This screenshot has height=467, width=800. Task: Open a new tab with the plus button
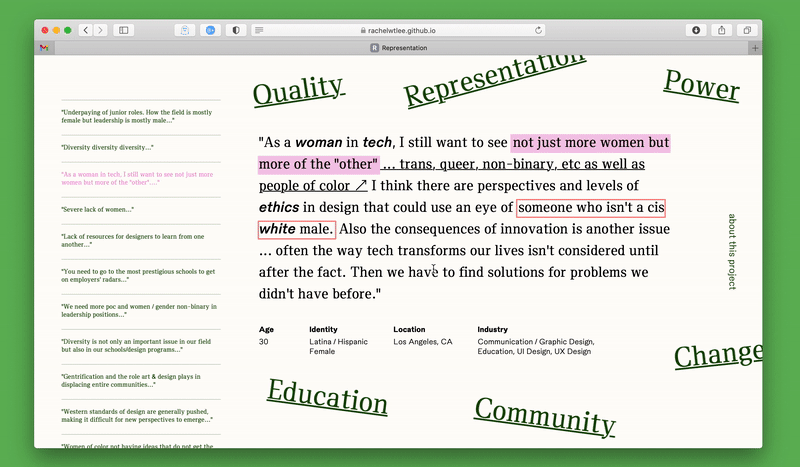tap(755, 48)
